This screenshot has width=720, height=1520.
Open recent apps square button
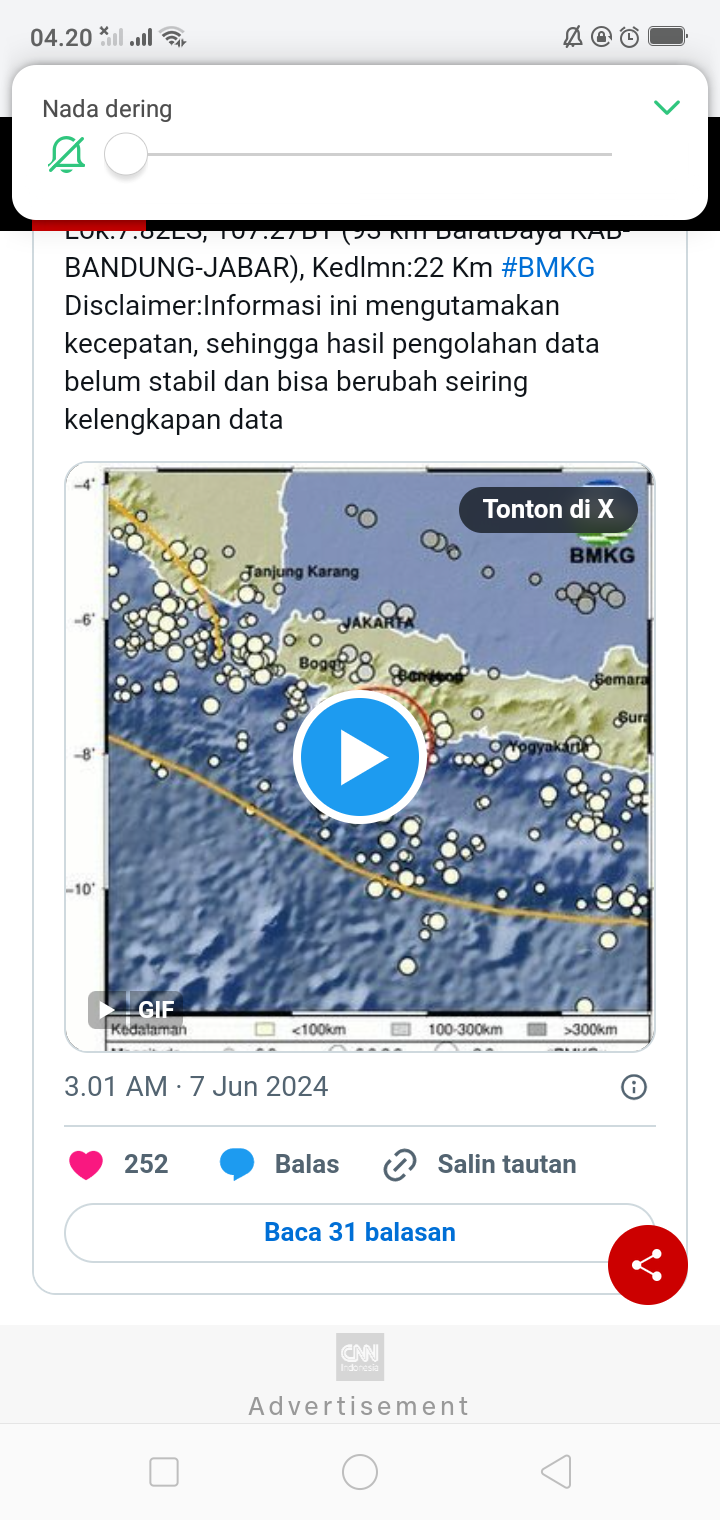(164, 1472)
